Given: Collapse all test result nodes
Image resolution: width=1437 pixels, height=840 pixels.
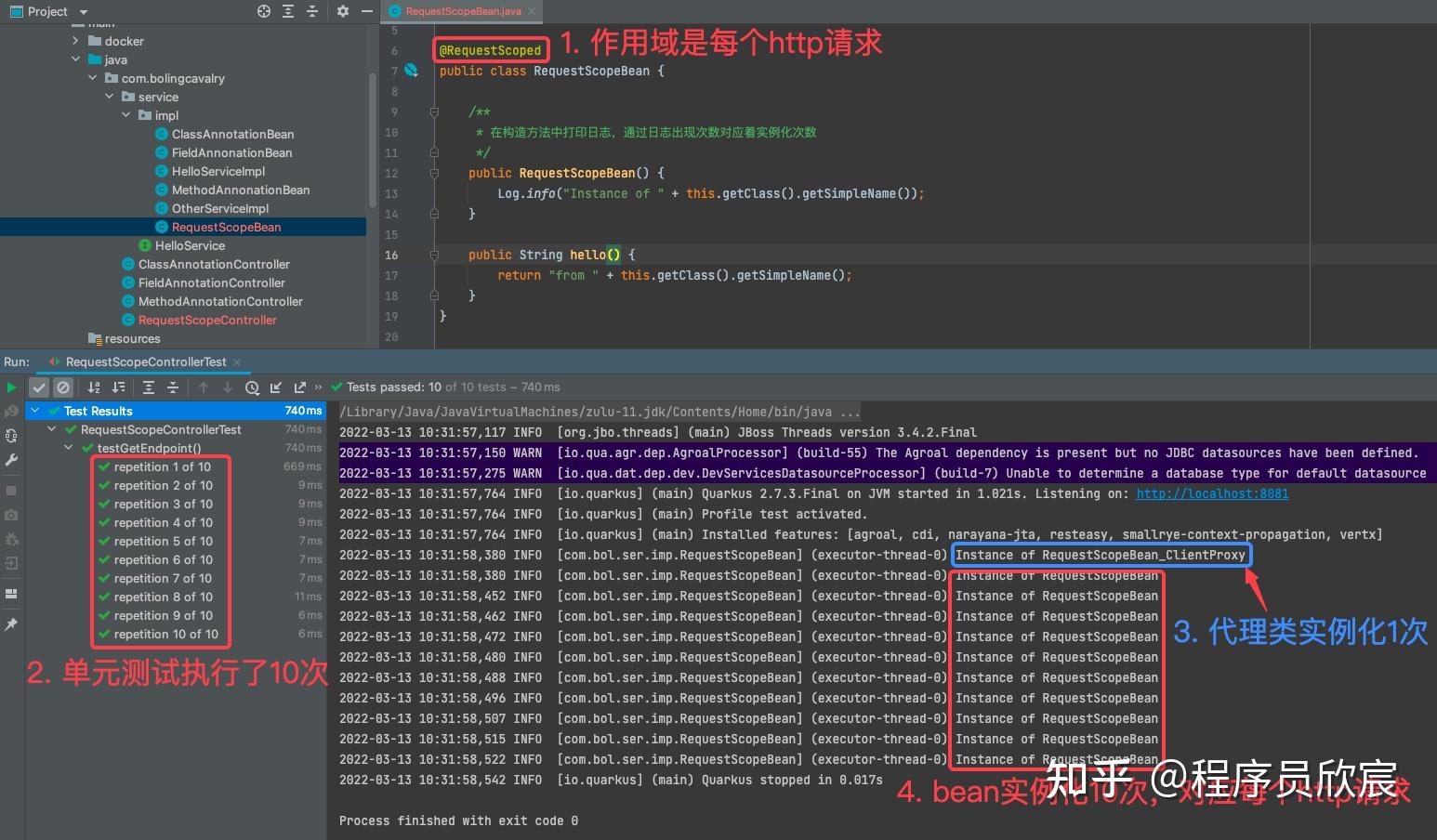Looking at the screenshot, I should [x=173, y=387].
